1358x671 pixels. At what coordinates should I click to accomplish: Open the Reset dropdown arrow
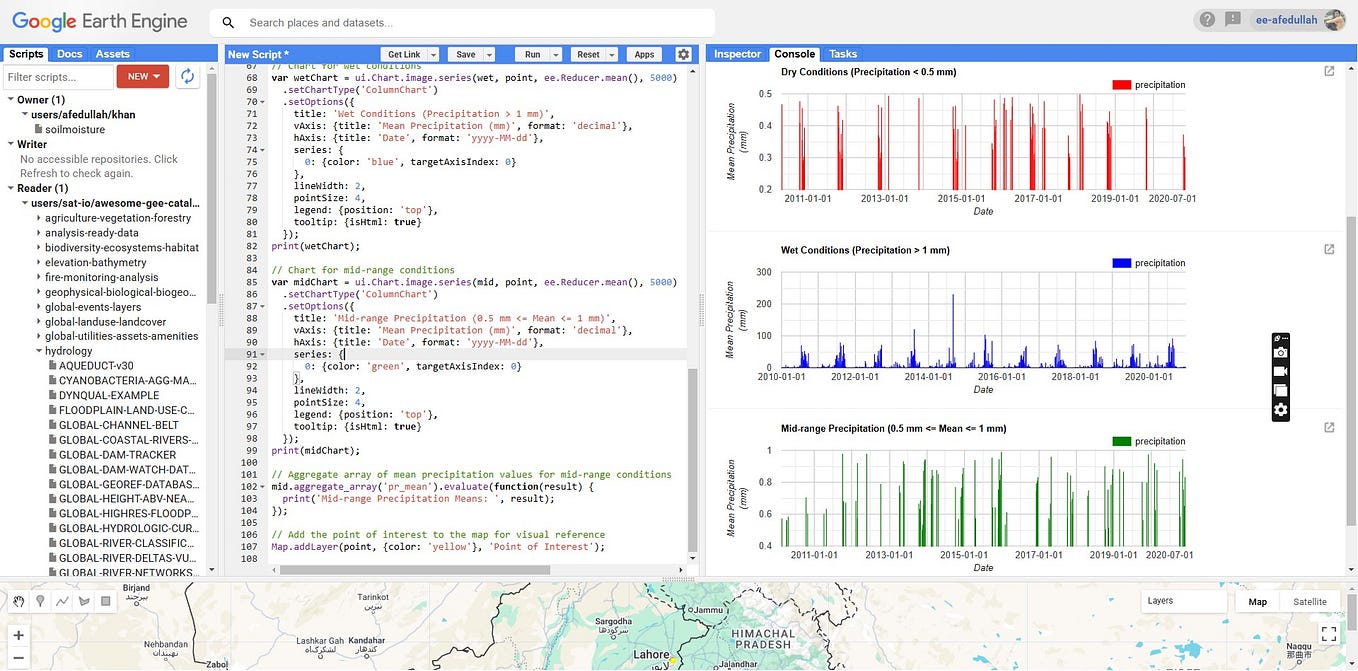click(x=612, y=55)
